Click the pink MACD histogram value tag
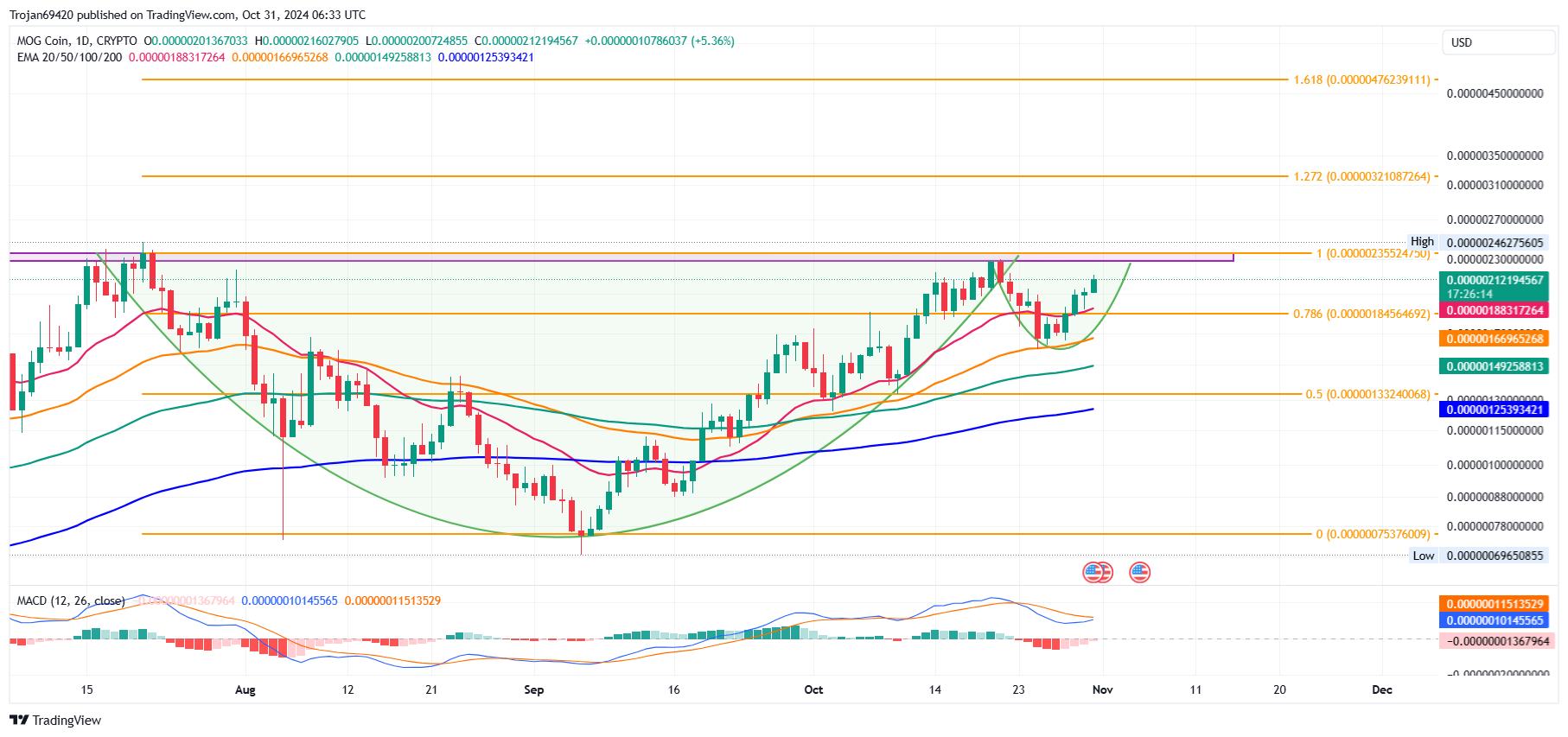Image resolution: width=1568 pixels, height=737 pixels. pos(1496,641)
